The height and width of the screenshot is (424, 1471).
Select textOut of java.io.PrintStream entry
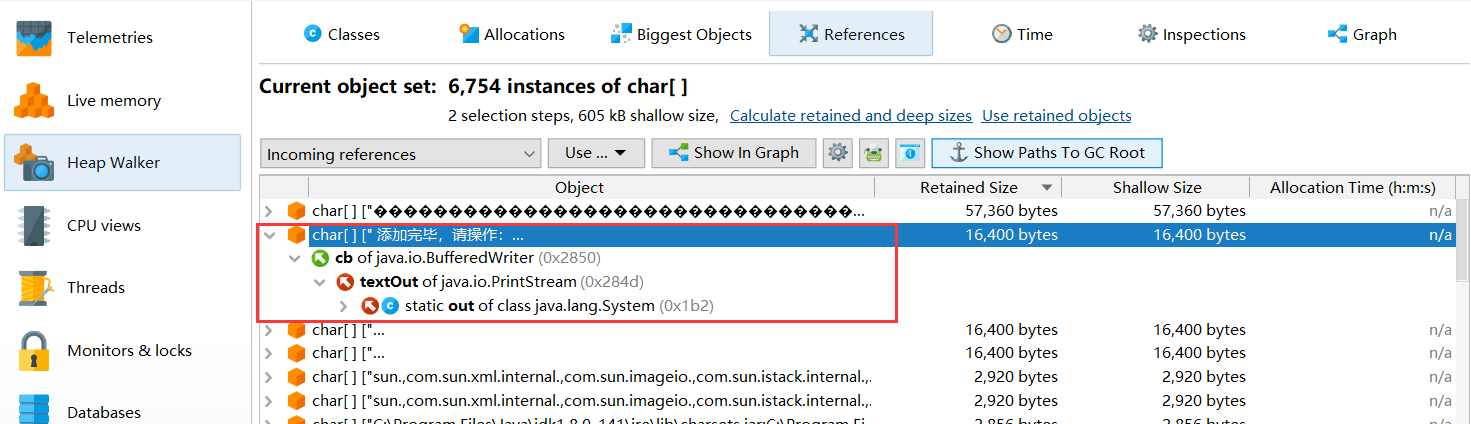coord(502,282)
